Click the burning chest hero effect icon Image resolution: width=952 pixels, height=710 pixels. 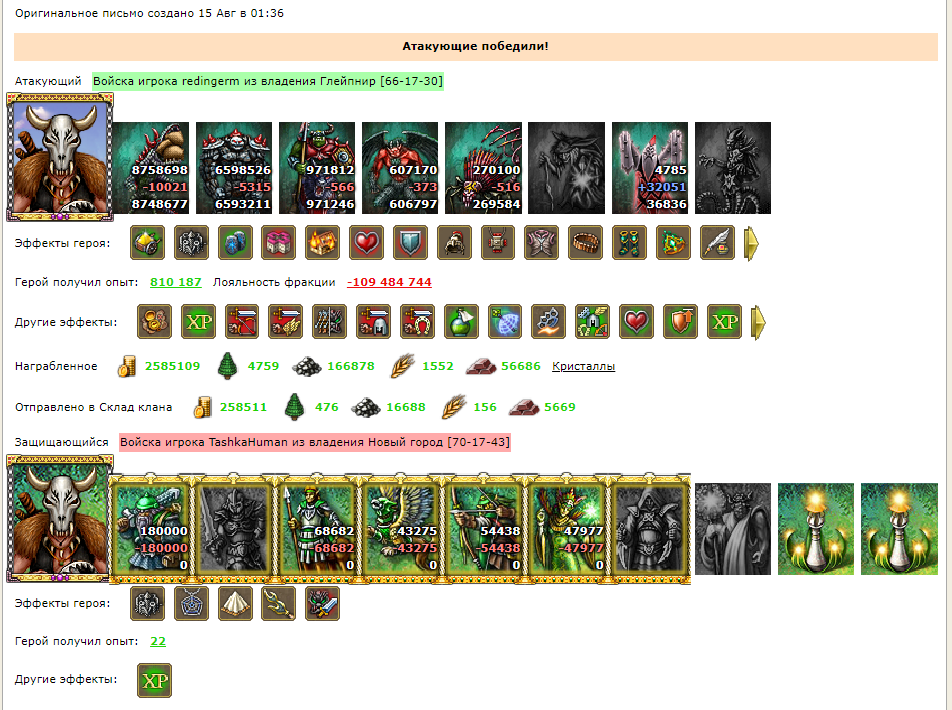322,243
